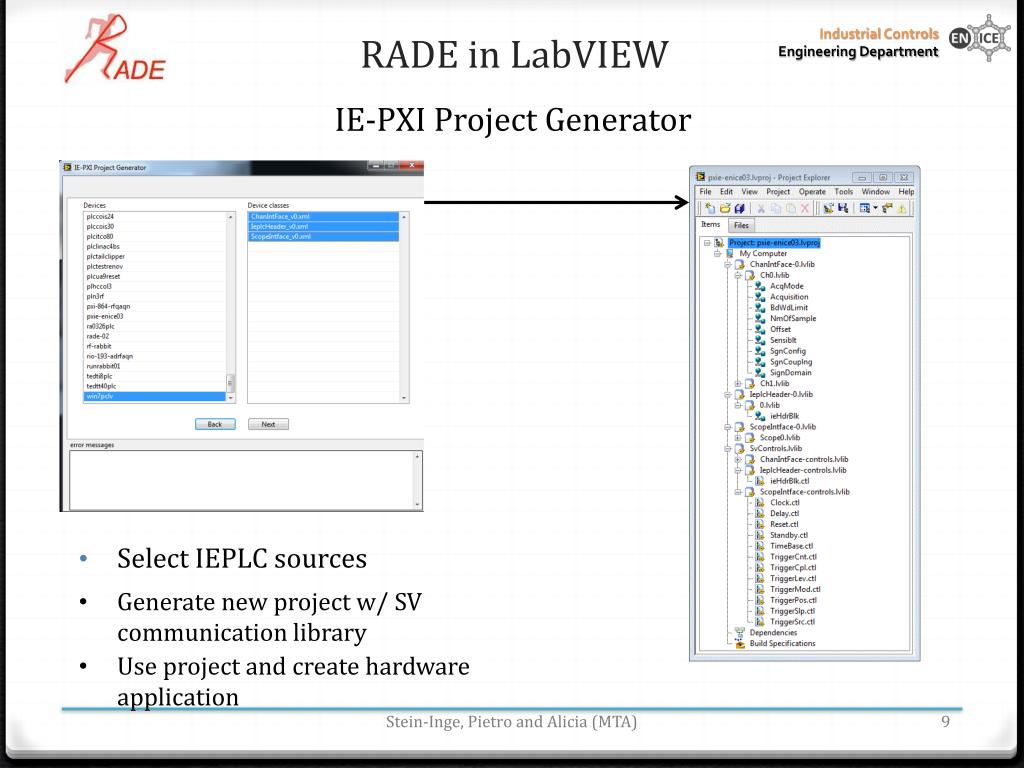Select rade-02 in the Devices list
Screen dimensions: 1024x768
click(x=155, y=336)
